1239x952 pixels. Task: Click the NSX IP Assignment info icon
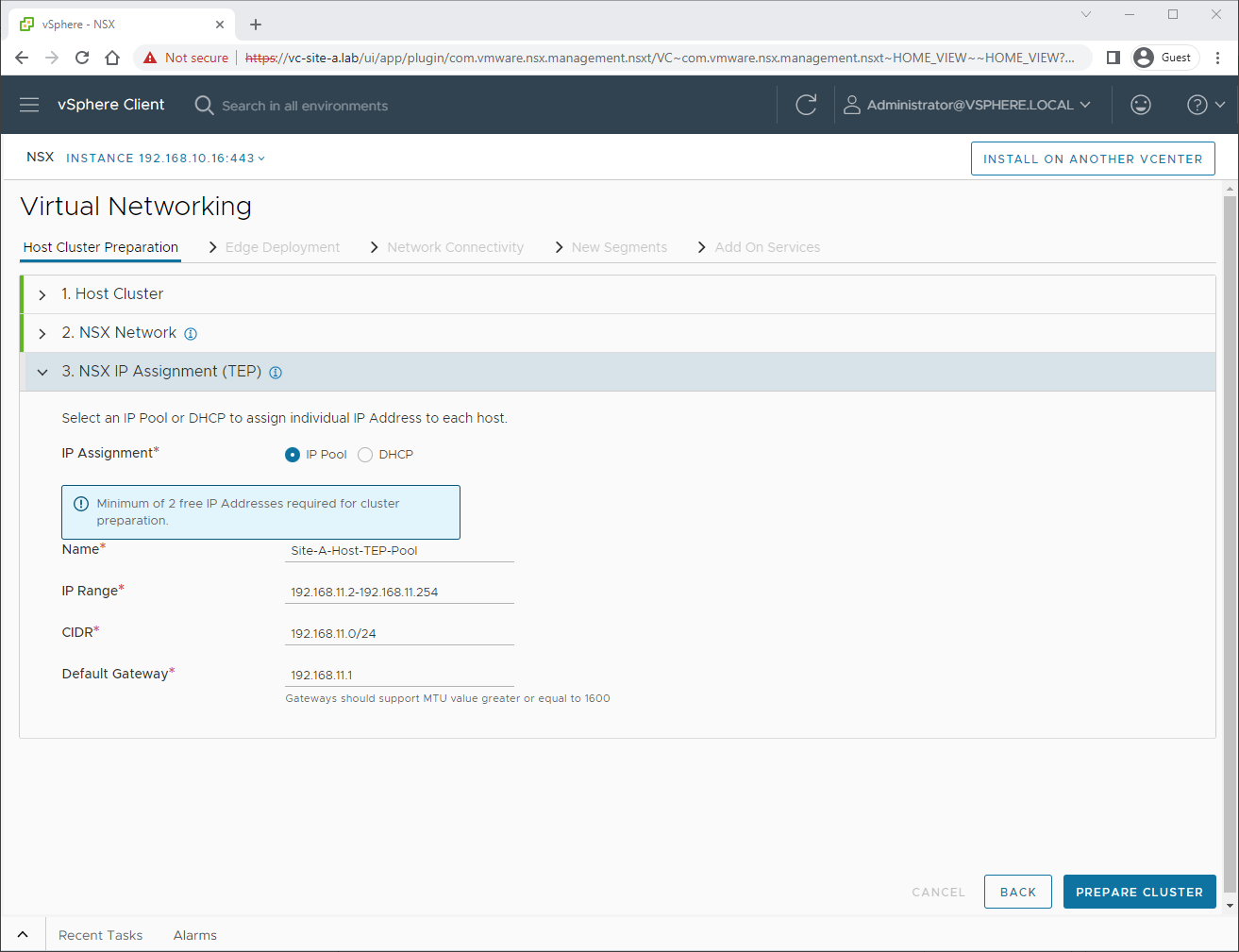click(276, 373)
